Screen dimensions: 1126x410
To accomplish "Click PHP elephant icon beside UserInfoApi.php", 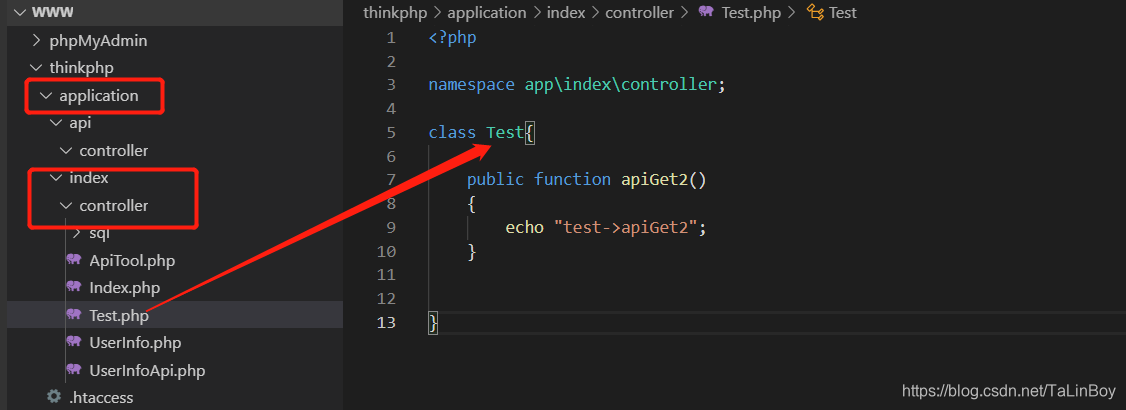I will pos(73,370).
